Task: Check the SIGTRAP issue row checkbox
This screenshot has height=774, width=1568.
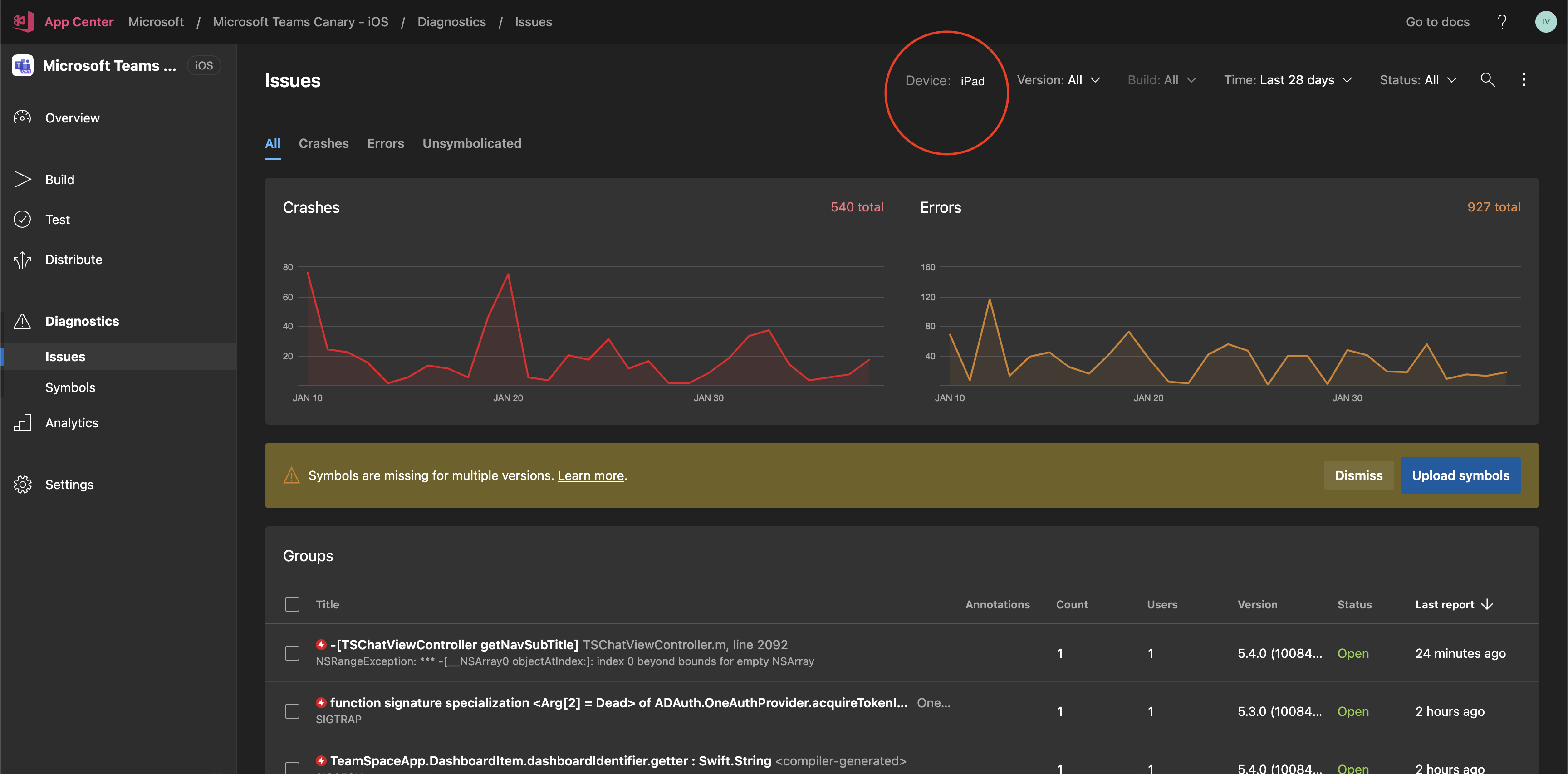Action: (x=292, y=711)
